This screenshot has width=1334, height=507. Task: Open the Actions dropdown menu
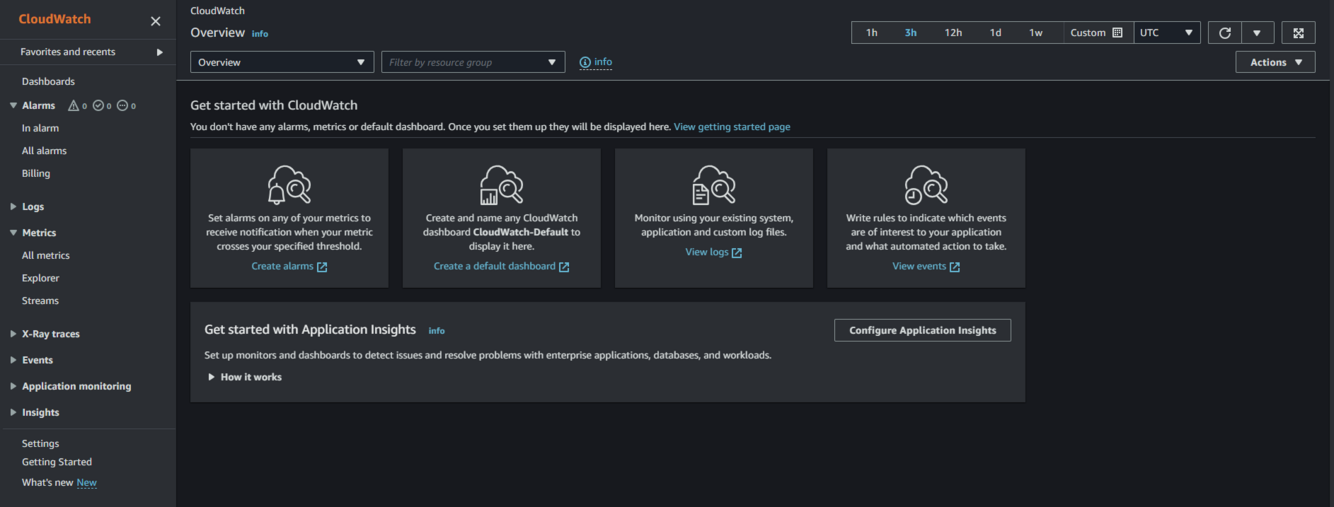1276,62
